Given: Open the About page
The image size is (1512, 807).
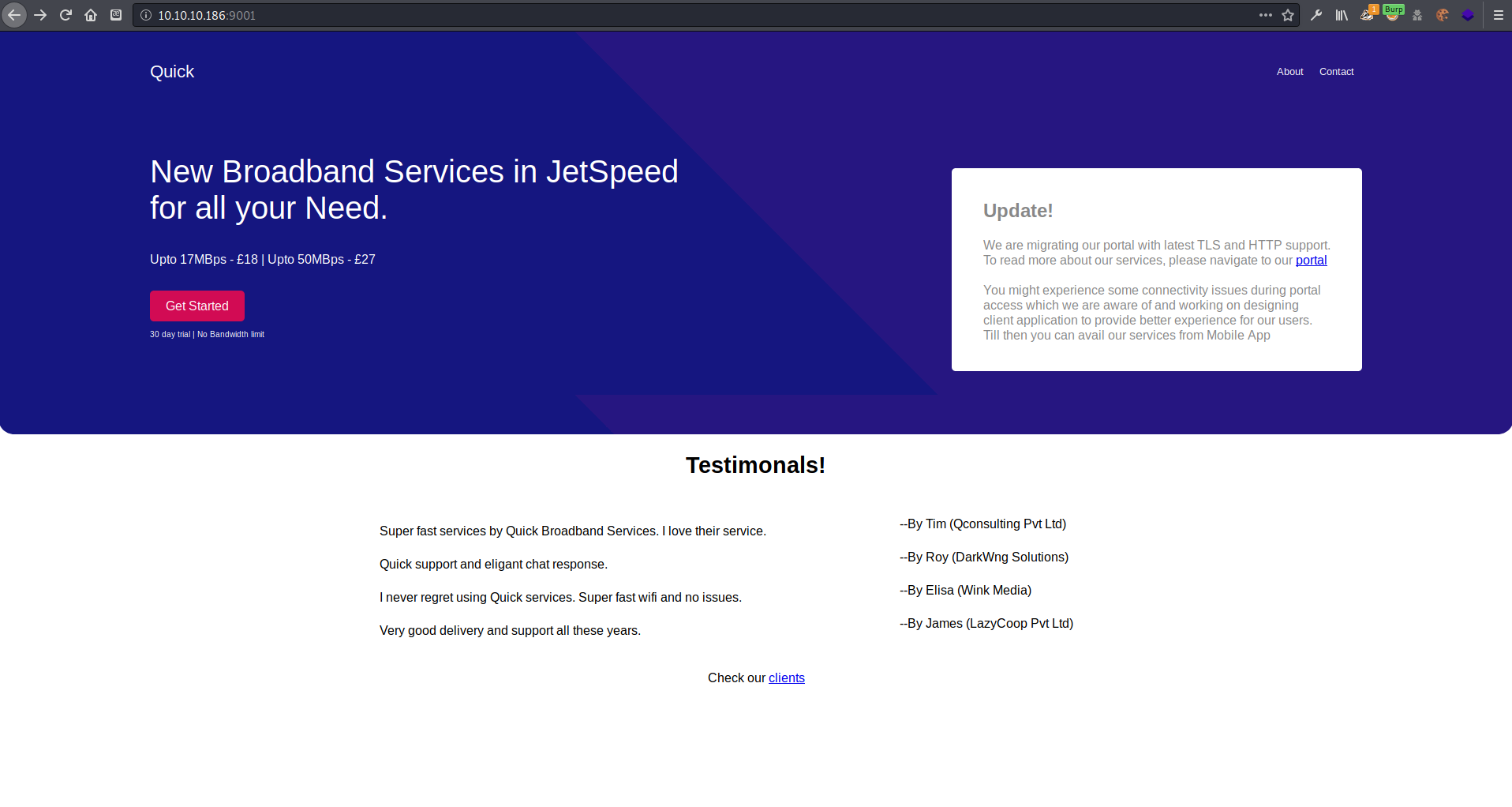Looking at the screenshot, I should 1289,72.
